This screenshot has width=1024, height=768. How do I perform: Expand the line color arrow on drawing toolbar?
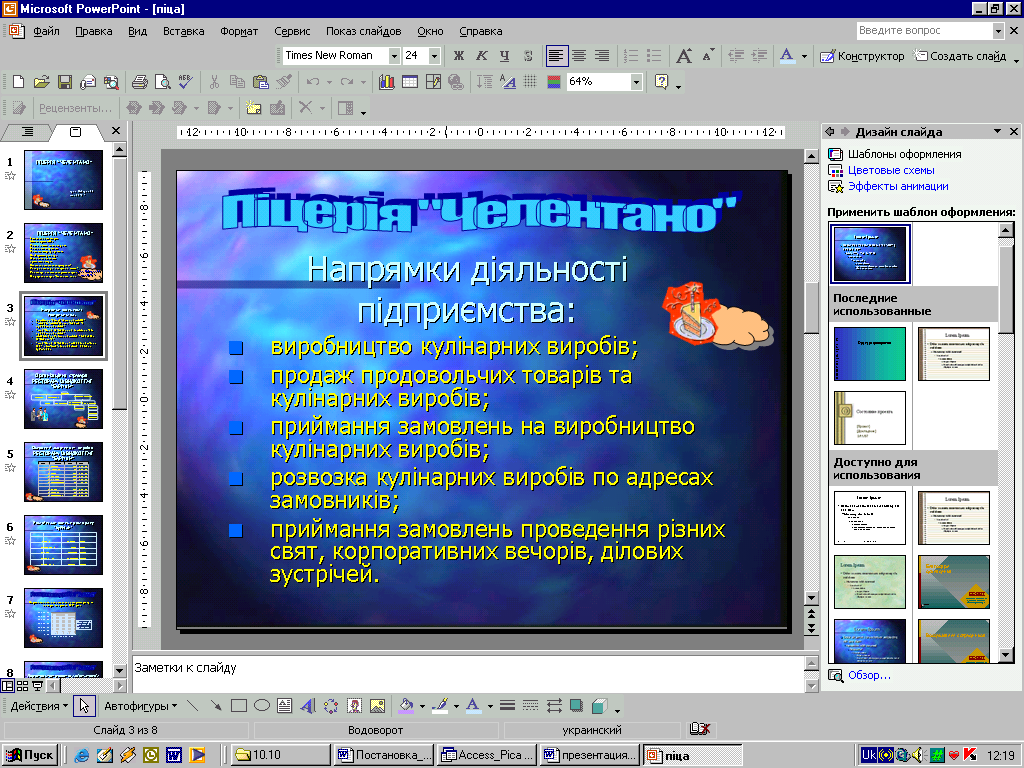pos(456,706)
